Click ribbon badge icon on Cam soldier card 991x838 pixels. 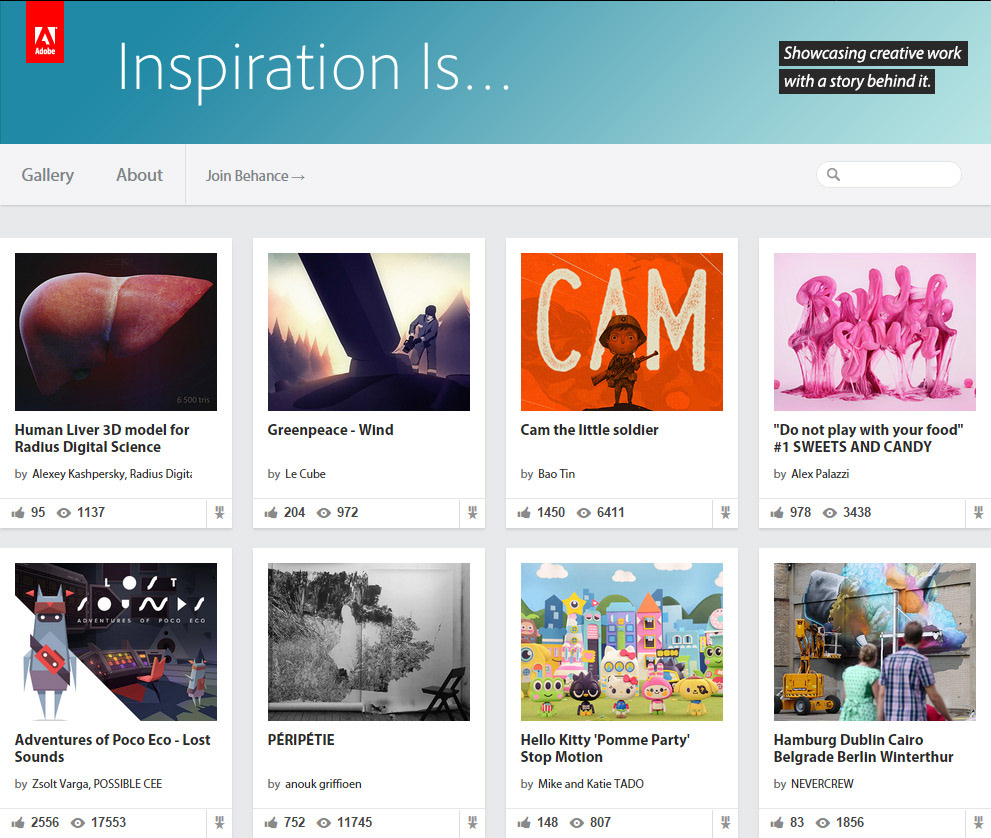tap(725, 513)
